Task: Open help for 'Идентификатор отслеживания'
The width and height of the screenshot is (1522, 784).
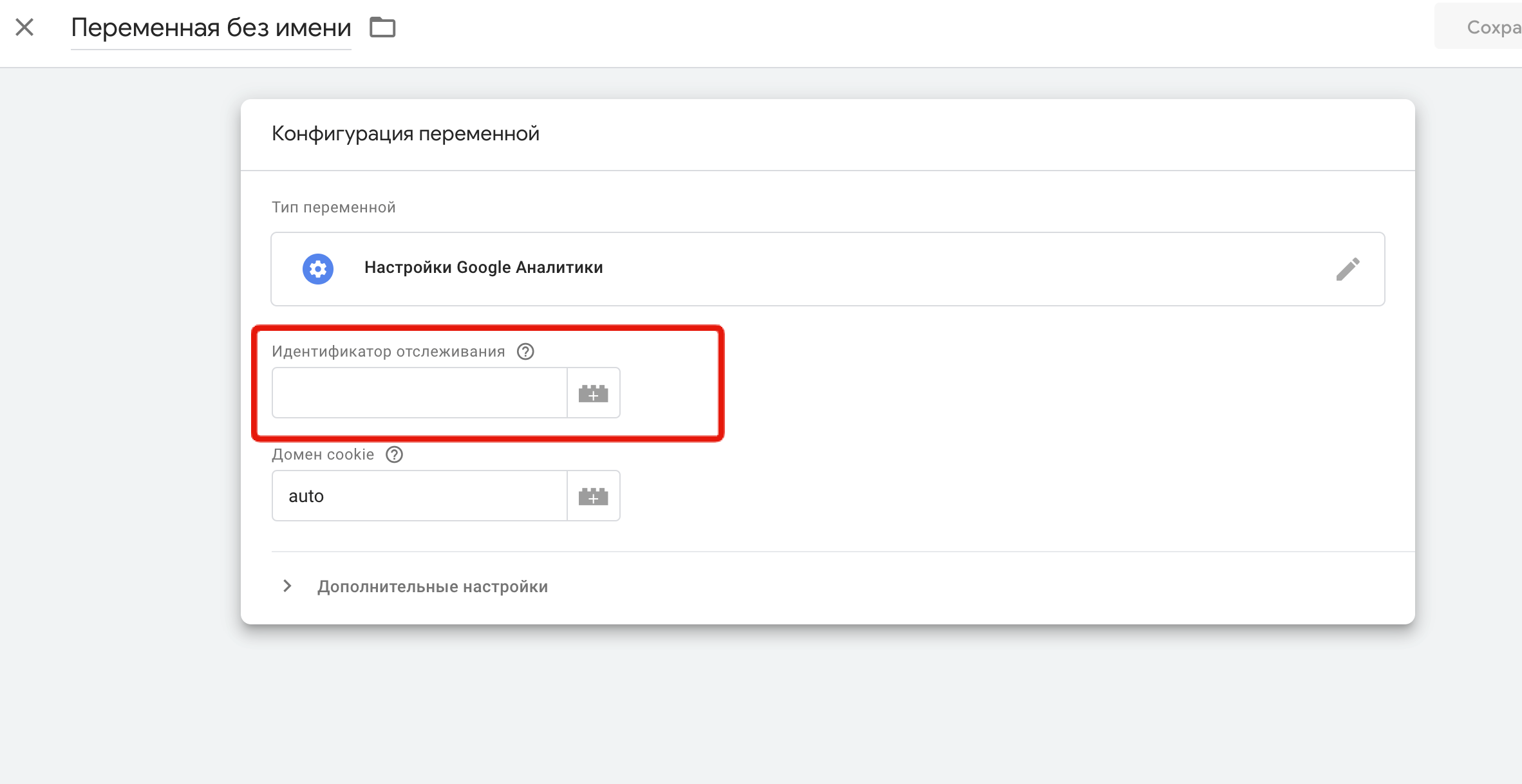Action: [525, 351]
